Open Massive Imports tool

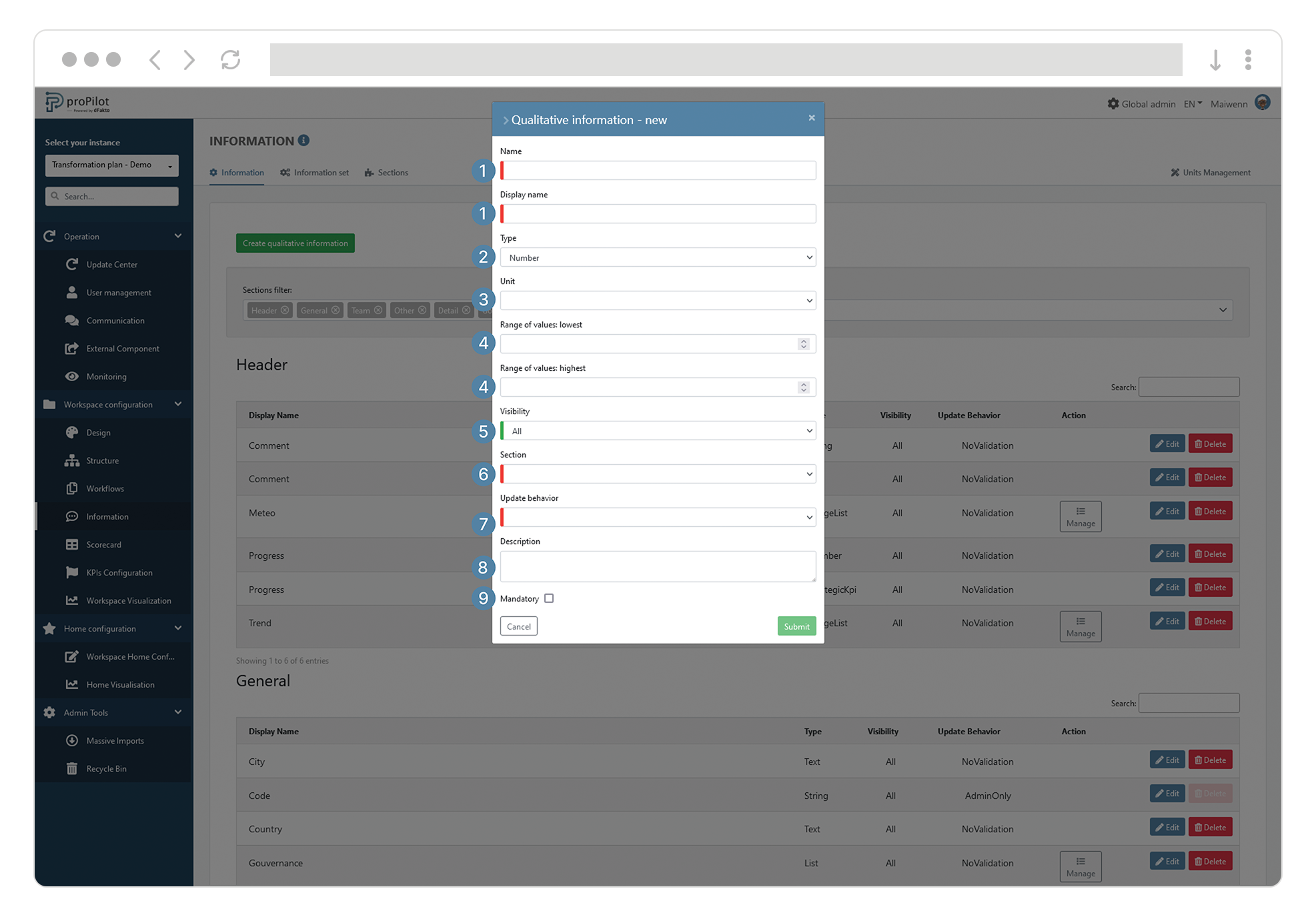(x=114, y=740)
